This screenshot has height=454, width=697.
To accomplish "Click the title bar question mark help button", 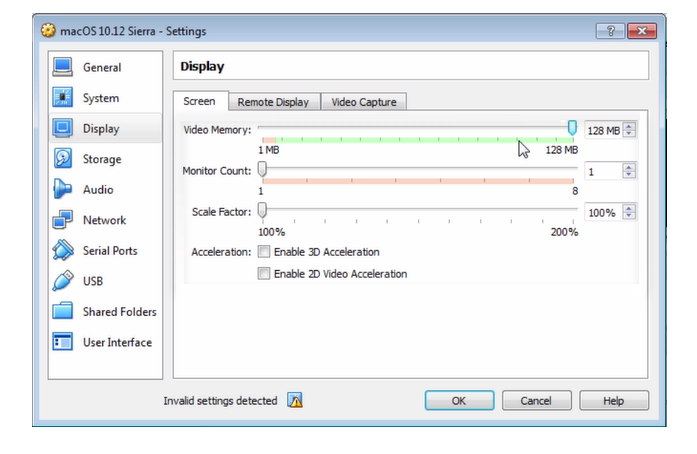I will coord(610,31).
